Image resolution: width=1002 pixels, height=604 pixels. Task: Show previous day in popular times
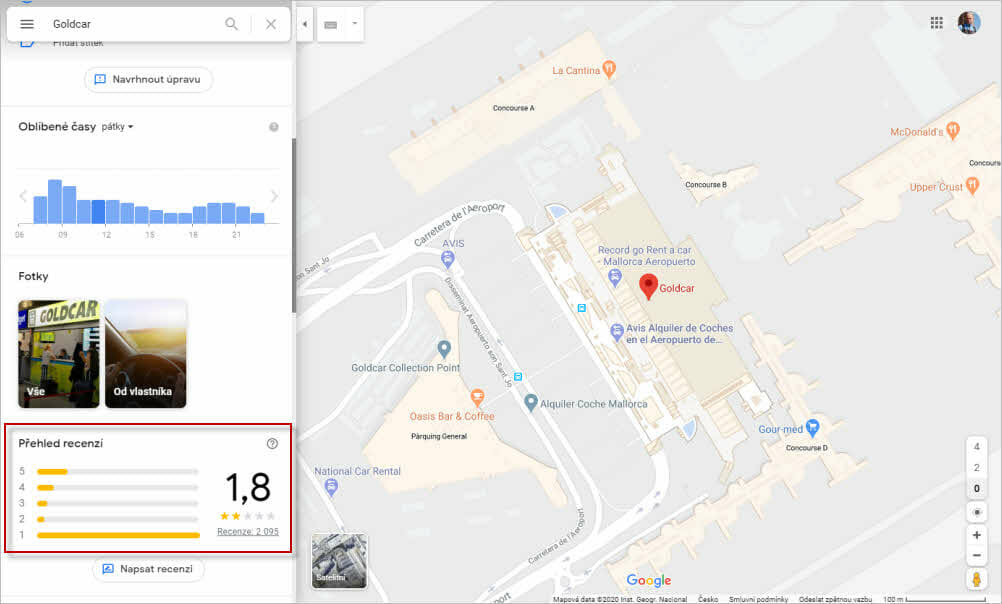click(x=23, y=196)
